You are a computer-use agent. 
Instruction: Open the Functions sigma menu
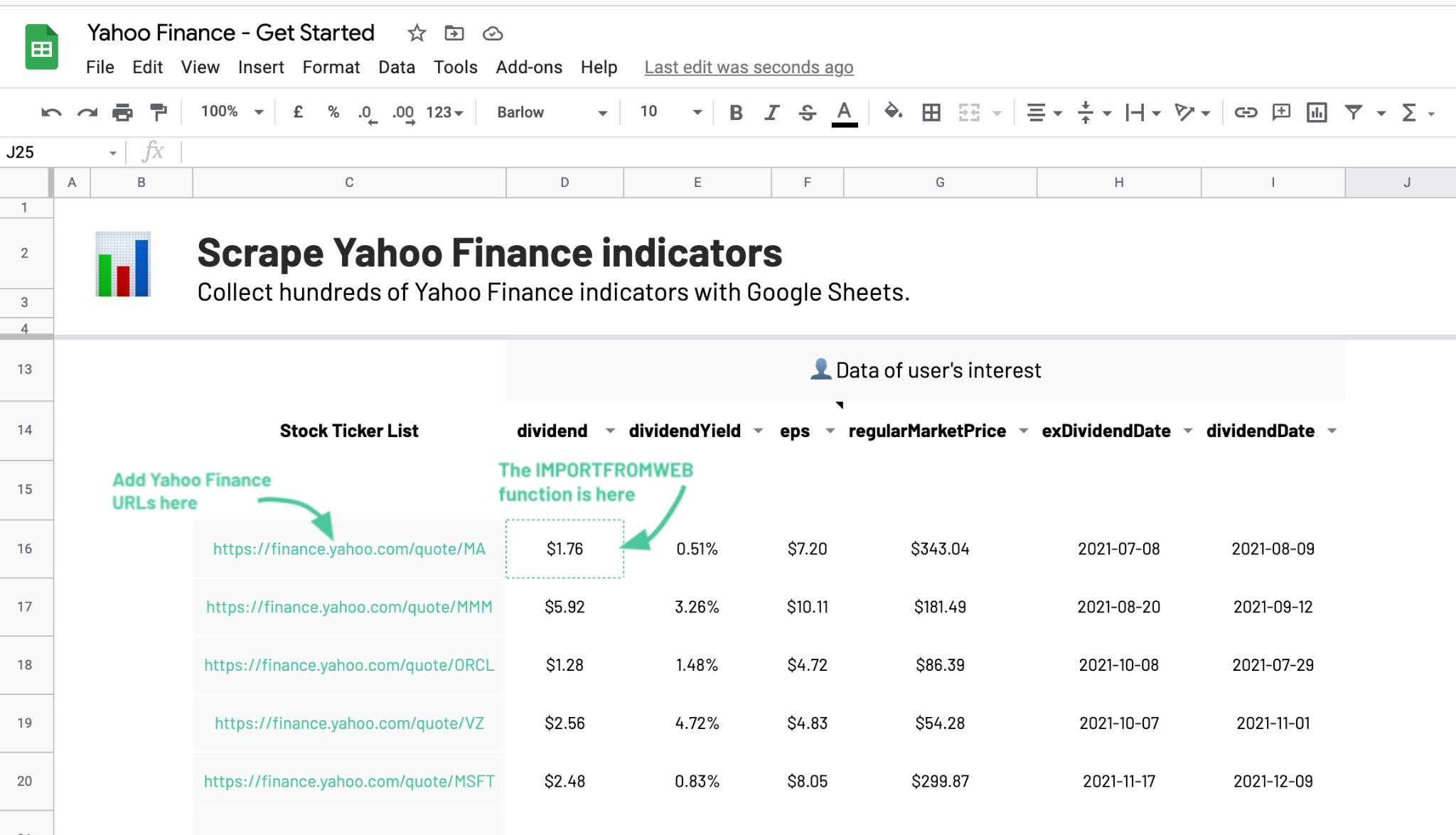pyautogui.click(x=1418, y=112)
